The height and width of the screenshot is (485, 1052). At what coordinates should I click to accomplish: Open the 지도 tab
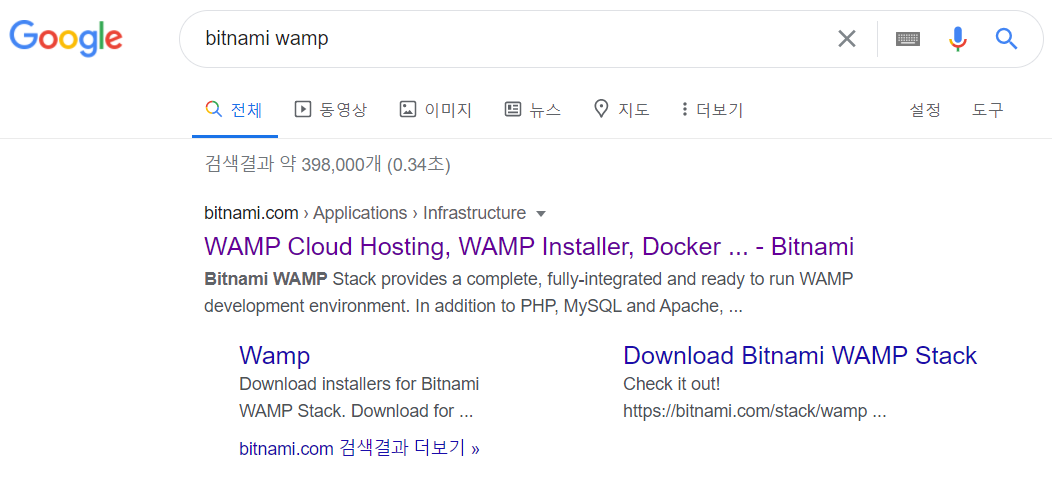621,109
